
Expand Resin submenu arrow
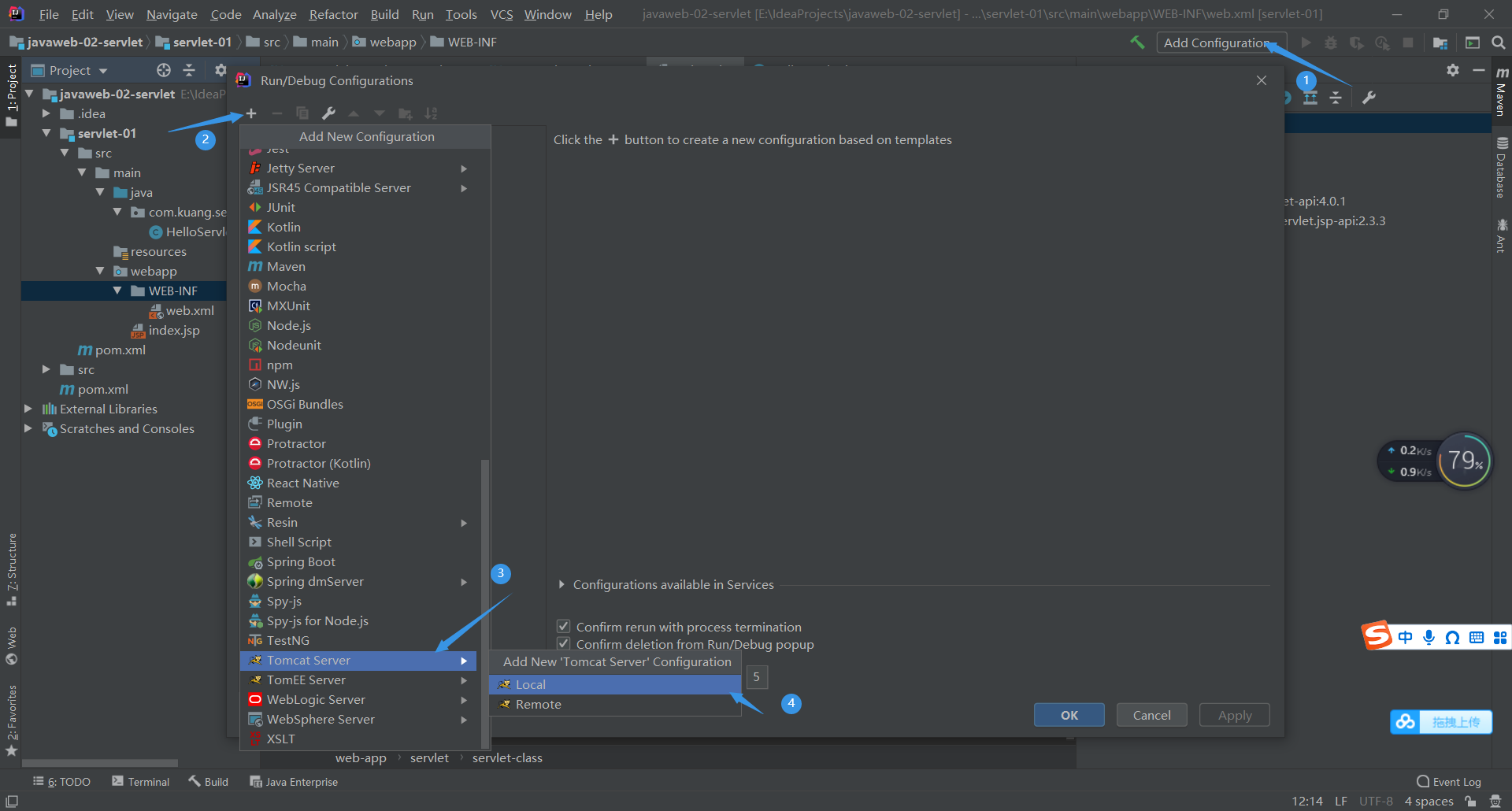tap(464, 523)
